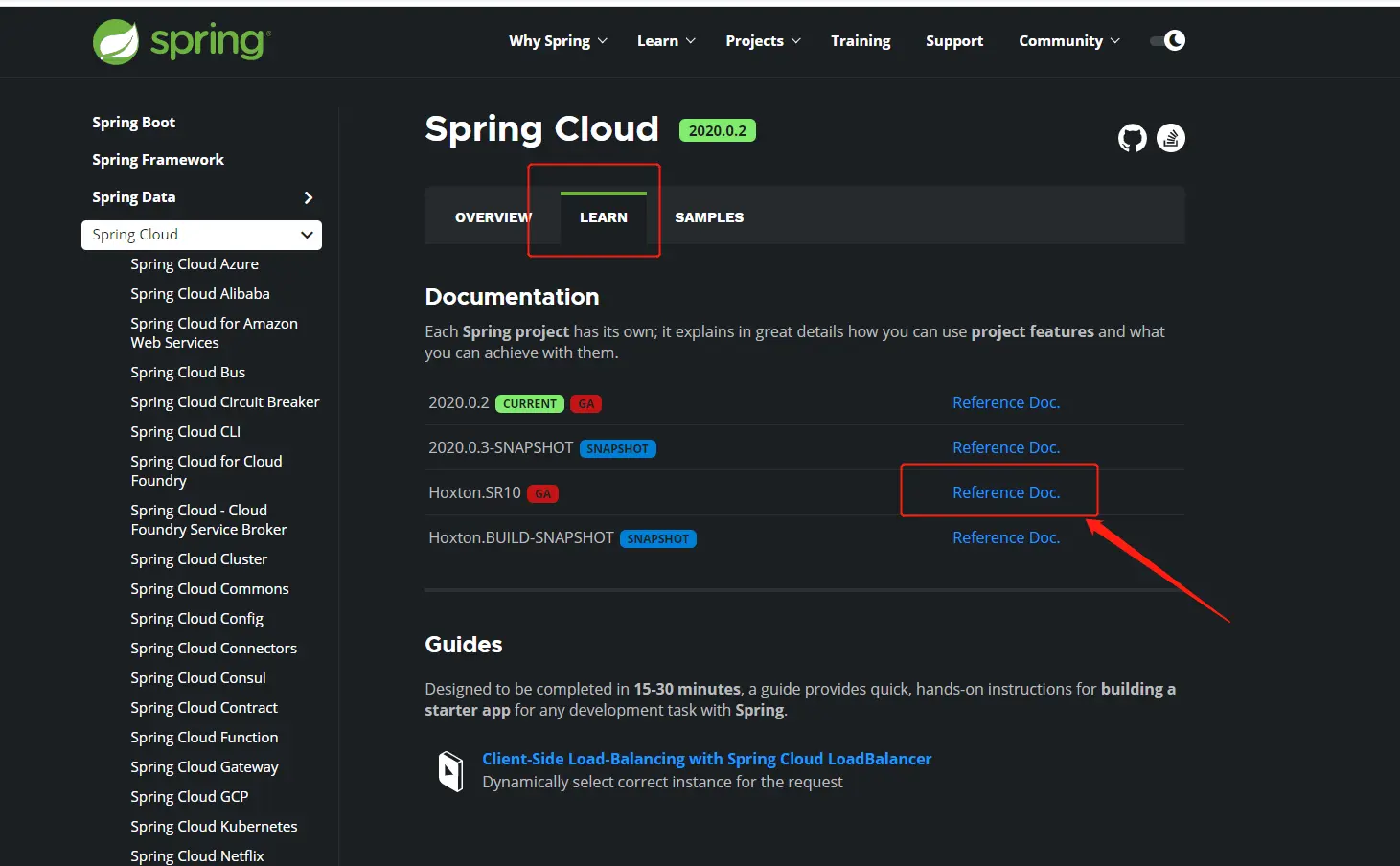The height and width of the screenshot is (866, 1400).
Task: Open Spring Cloud Kubernetes project
Action: coord(214,827)
